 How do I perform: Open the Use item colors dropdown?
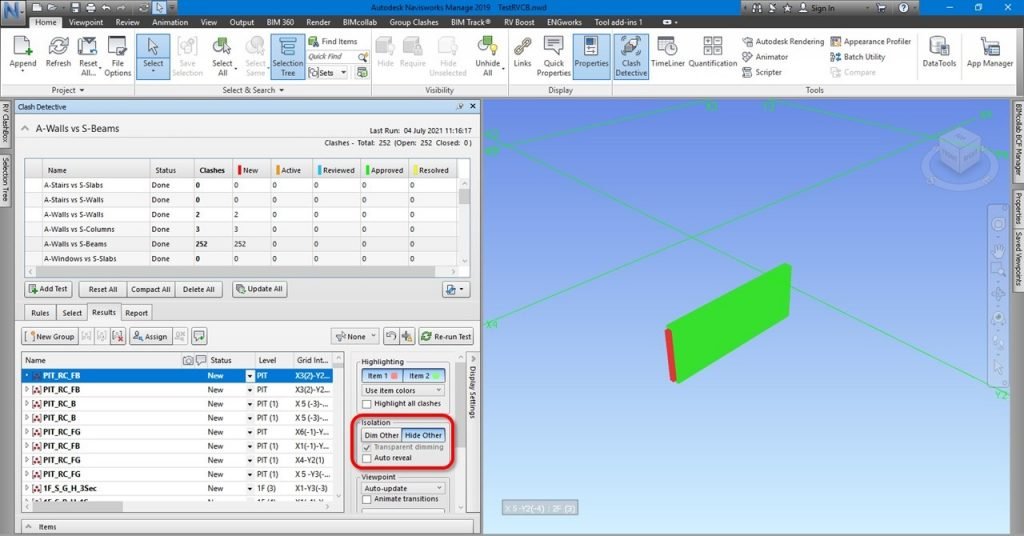(404, 390)
